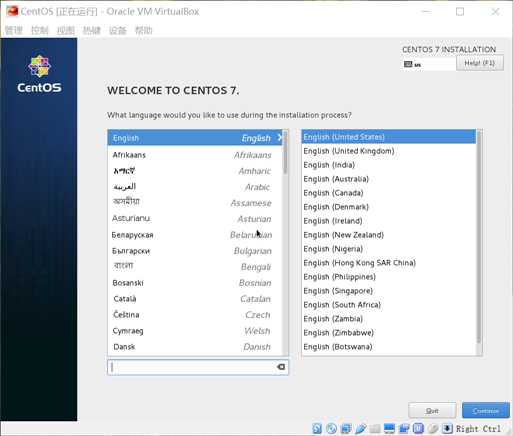Click the display settings indicator icon
This screenshot has height=436, width=513.
coord(389,428)
